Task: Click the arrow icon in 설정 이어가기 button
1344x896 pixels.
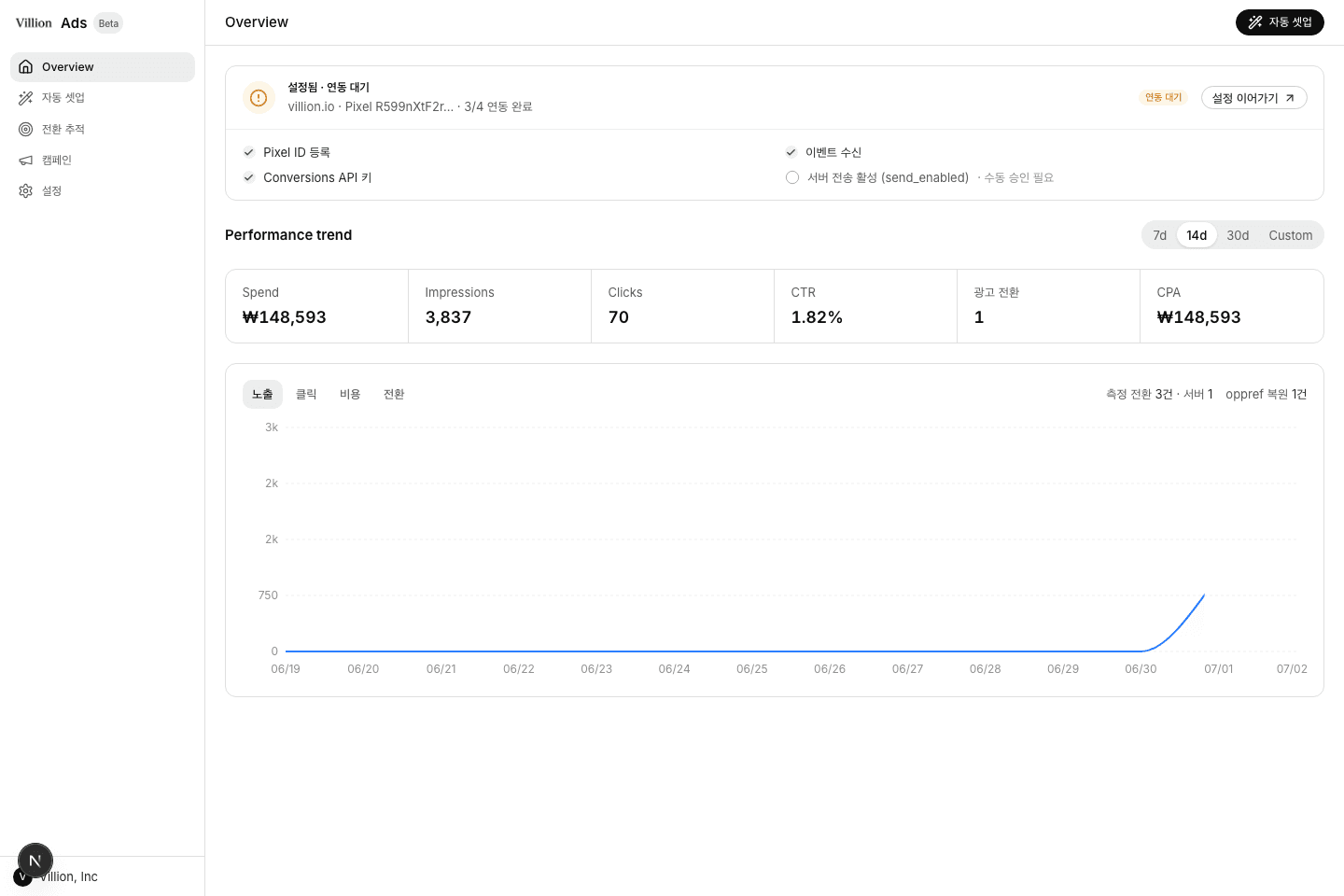Action: [1290, 98]
